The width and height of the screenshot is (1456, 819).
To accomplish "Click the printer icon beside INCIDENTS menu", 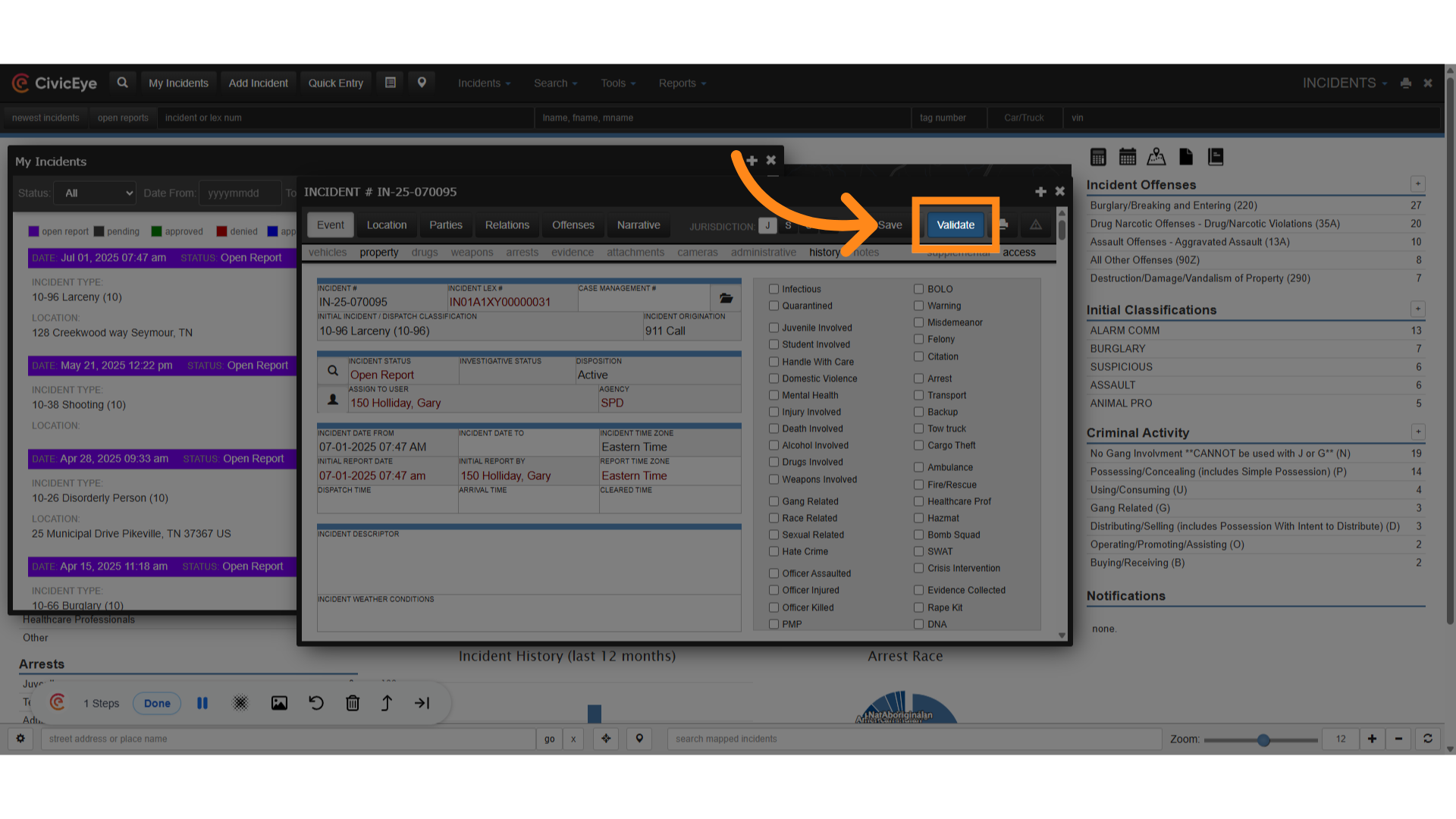I will tap(1406, 83).
